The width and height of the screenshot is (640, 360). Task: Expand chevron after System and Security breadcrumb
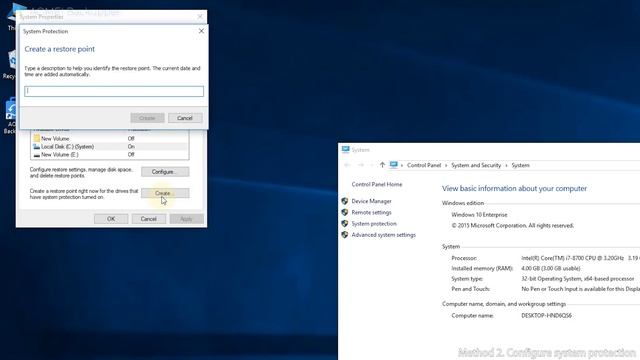(506, 165)
